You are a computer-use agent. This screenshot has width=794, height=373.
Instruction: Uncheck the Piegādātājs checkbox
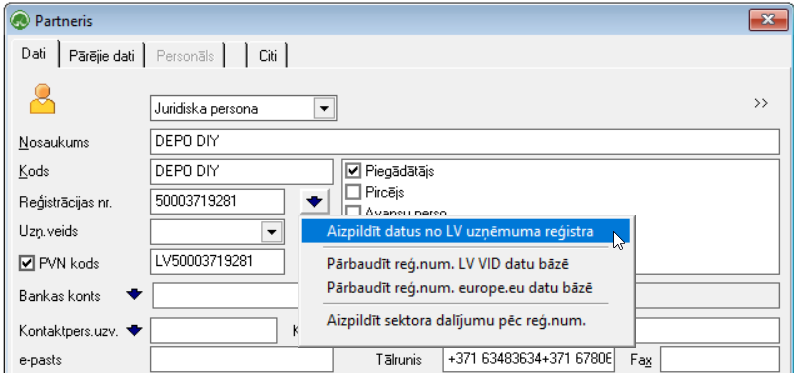[353, 171]
